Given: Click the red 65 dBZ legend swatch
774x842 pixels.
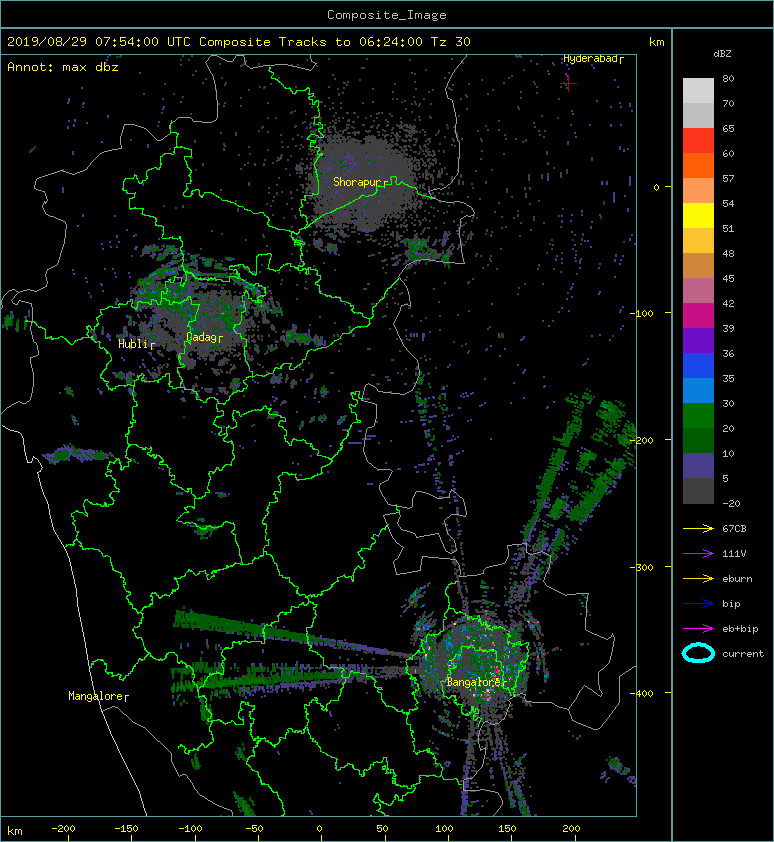Looking at the screenshot, I should tap(698, 140).
